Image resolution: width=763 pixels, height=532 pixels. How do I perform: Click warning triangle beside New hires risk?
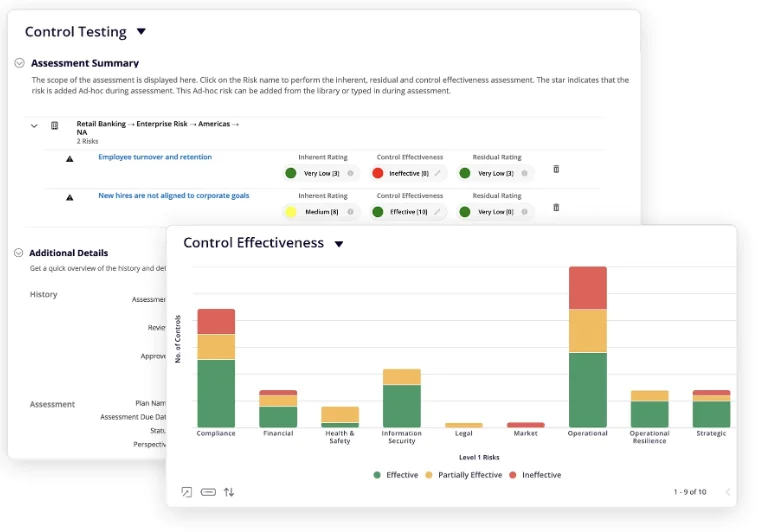click(x=70, y=197)
